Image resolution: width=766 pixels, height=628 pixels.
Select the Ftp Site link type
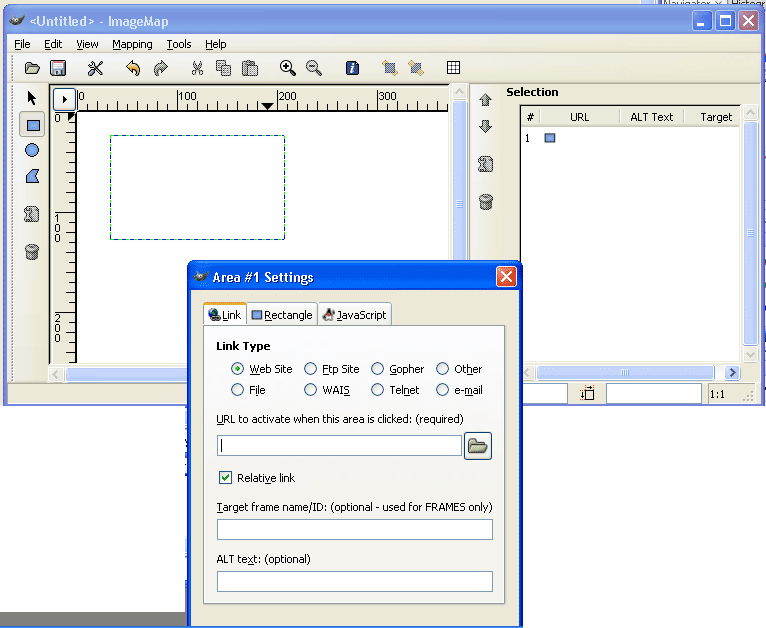[310, 369]
